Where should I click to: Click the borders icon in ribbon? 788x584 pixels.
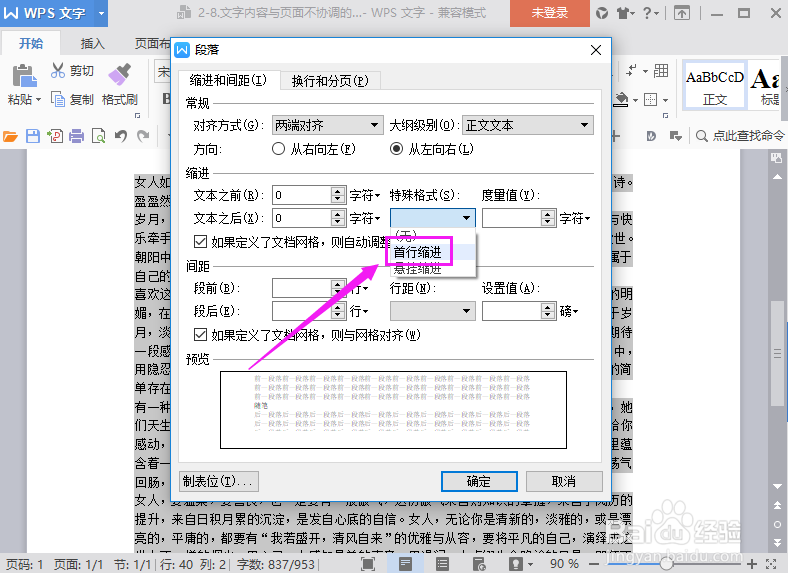651,100
